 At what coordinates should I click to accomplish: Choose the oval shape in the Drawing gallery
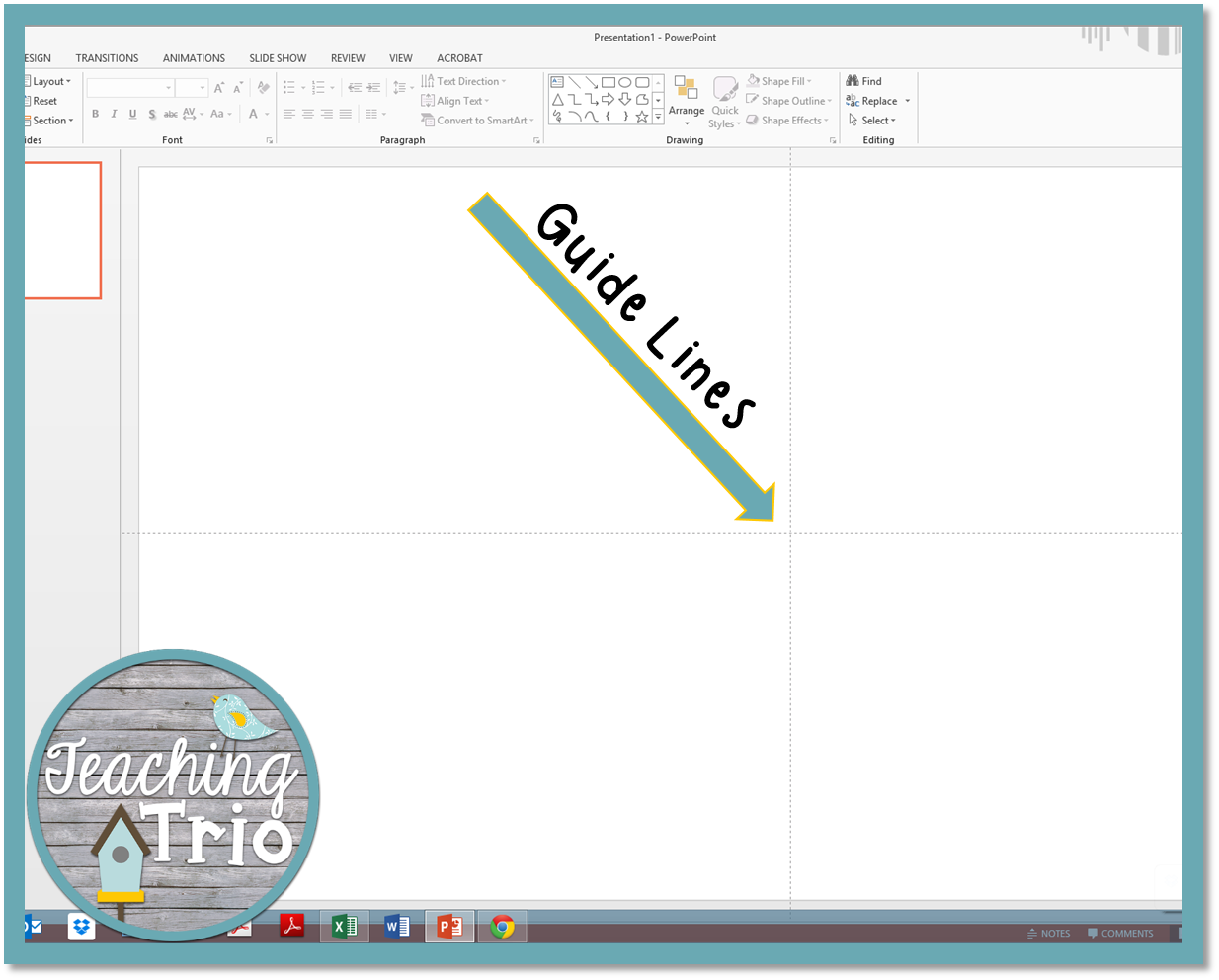625,82
